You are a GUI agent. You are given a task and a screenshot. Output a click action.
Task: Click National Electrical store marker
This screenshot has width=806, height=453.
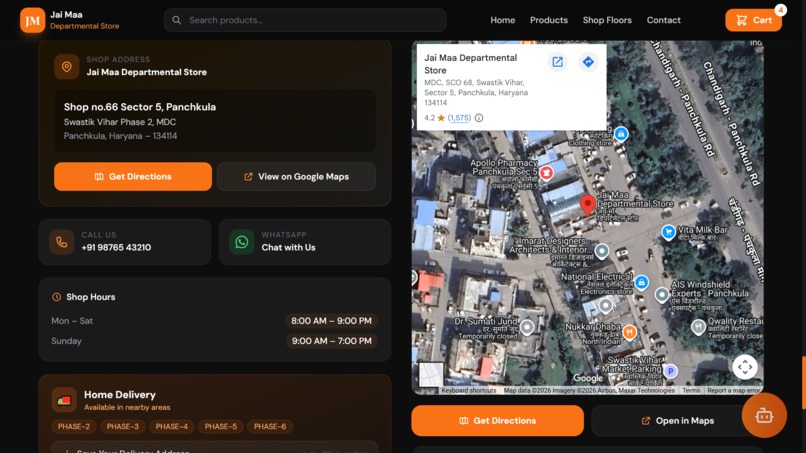click(x=641, y=282)
